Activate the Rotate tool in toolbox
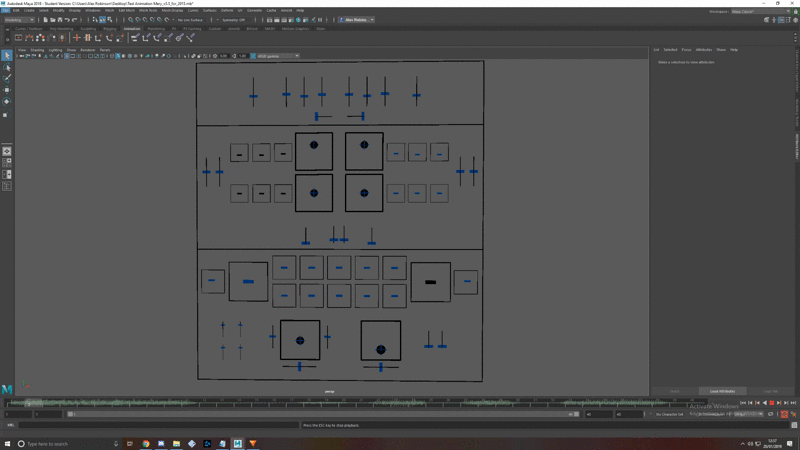The image size is (800, 450). (7, 102)
